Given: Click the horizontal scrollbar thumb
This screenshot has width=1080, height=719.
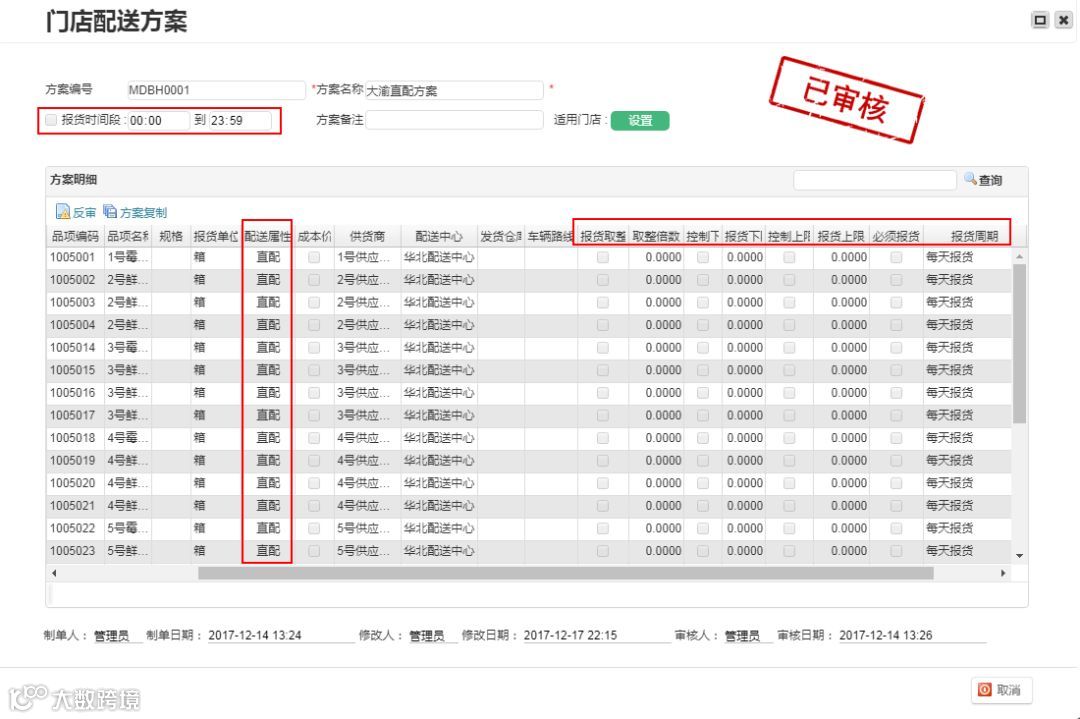Looking at the screenshot, I should (565, 573).
